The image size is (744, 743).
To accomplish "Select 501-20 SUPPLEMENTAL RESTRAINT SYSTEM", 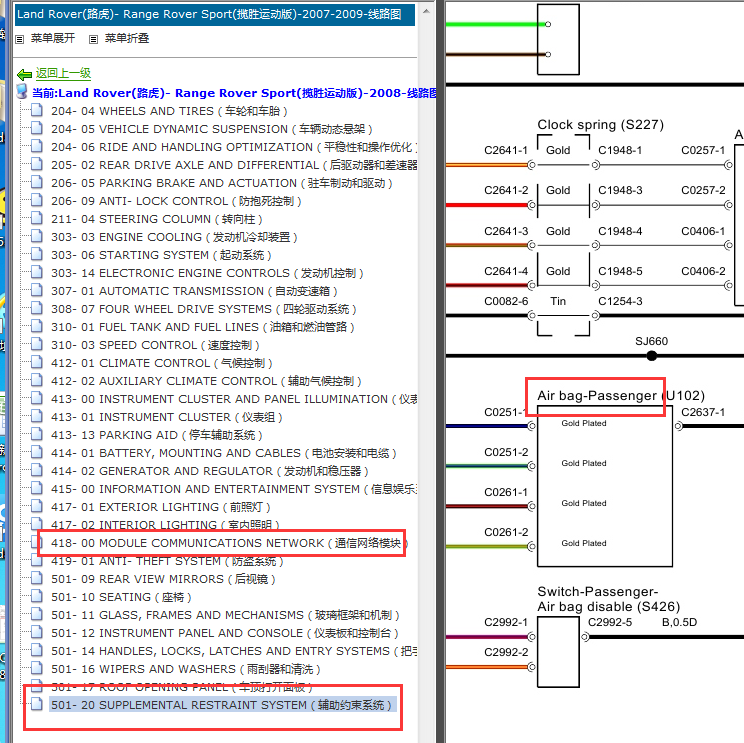I will (223, 706).
